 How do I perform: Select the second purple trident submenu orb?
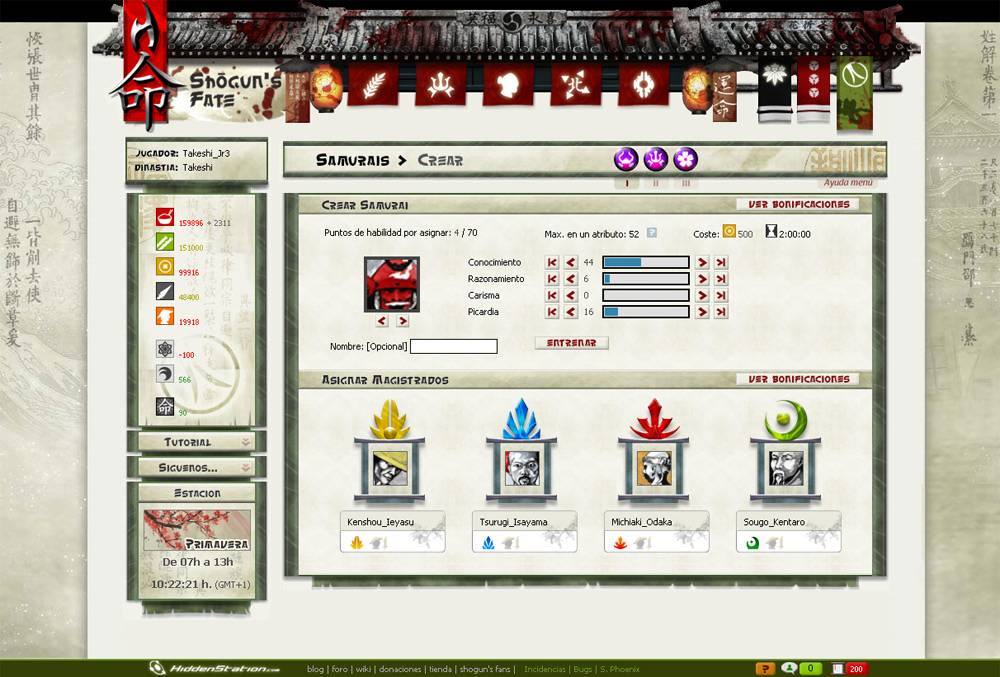tap(656, 159)
